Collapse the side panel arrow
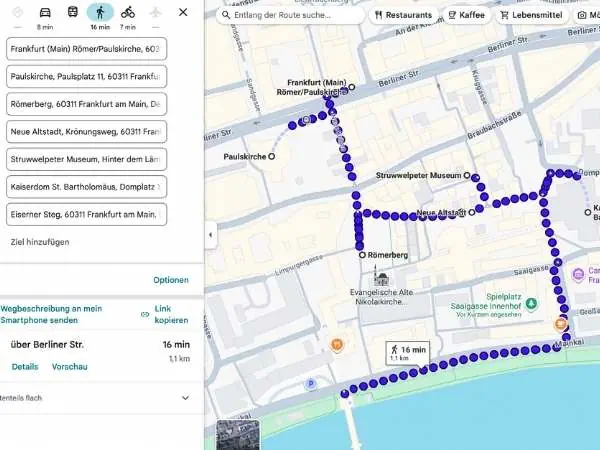600x450 pixels. (210, 235)
